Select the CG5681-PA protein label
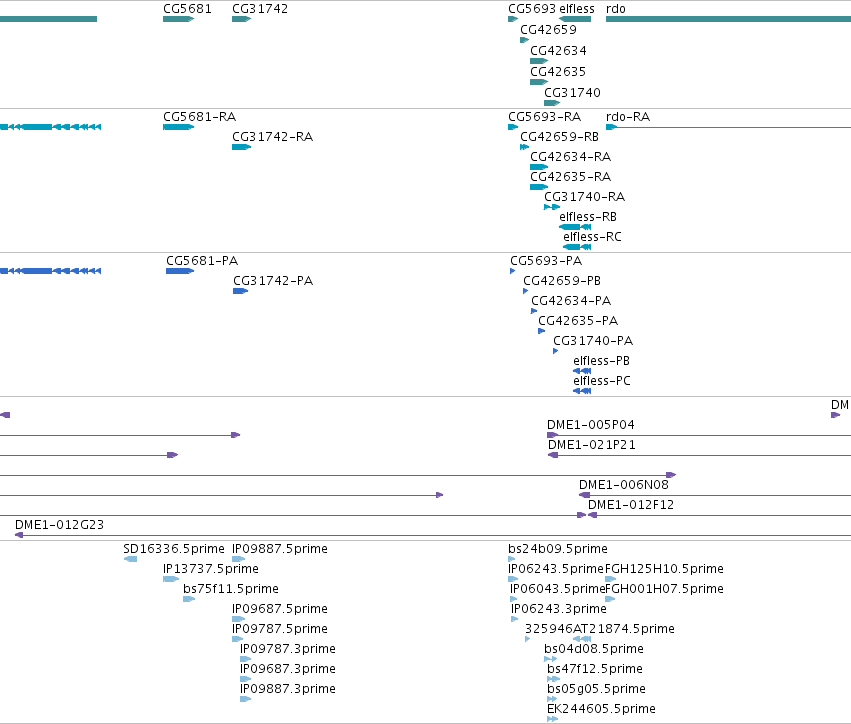Screen dimensions: 851x724 pyautogui.click(x=202, y=261)
